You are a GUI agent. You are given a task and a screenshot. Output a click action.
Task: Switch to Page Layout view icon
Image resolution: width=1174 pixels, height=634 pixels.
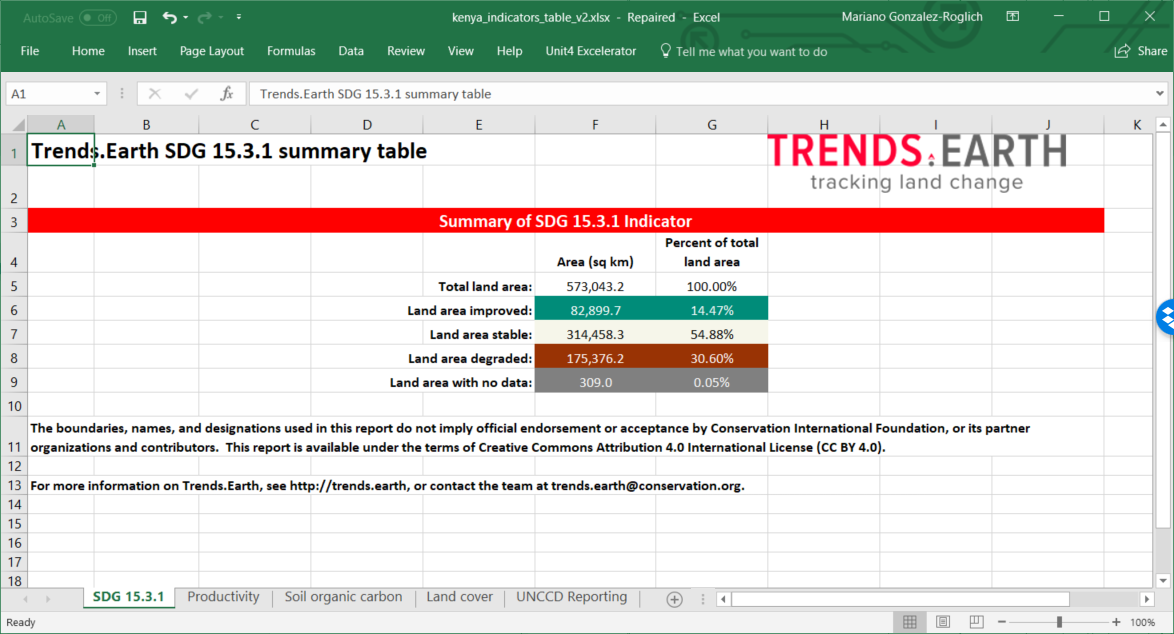(x=943, y=622)
